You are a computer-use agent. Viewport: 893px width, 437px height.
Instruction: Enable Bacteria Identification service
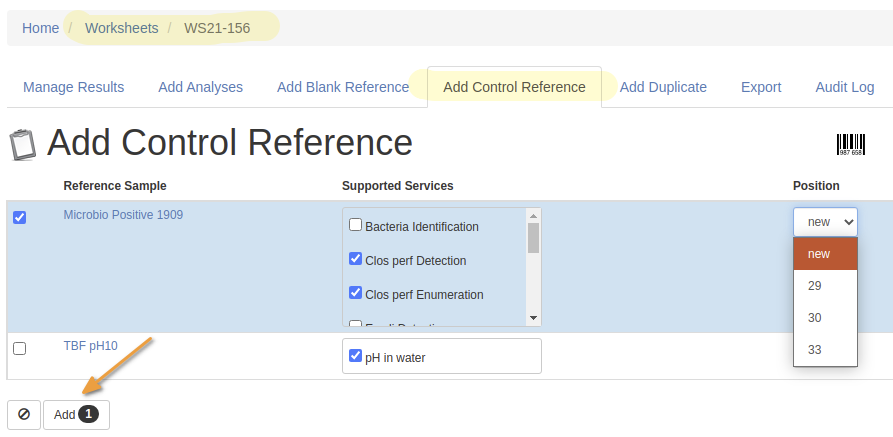click(x=355, y=225)
